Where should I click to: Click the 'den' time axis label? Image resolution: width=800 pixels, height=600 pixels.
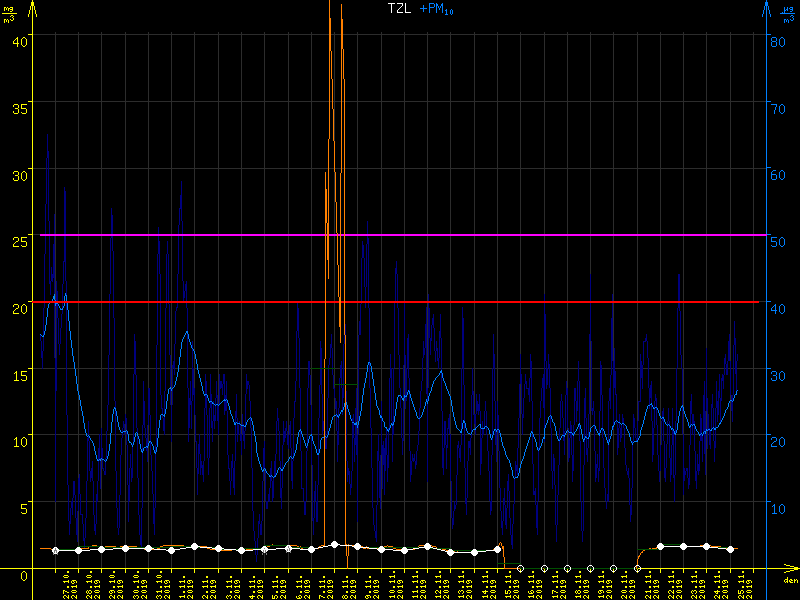click(x=790, y=581)
